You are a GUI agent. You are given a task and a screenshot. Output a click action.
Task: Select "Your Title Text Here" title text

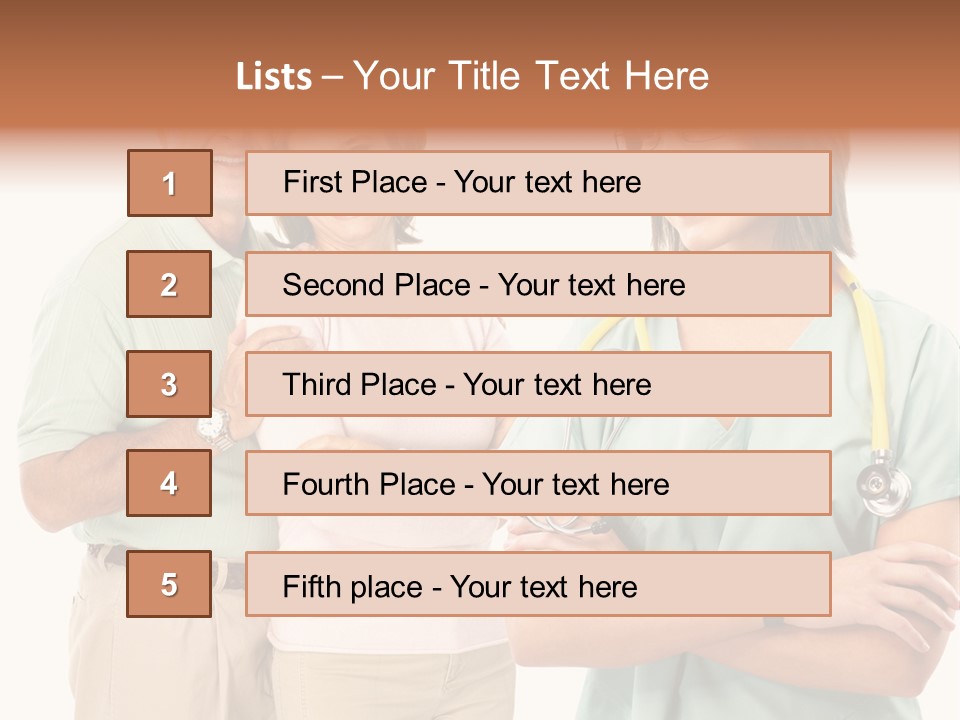pos(531,77)
